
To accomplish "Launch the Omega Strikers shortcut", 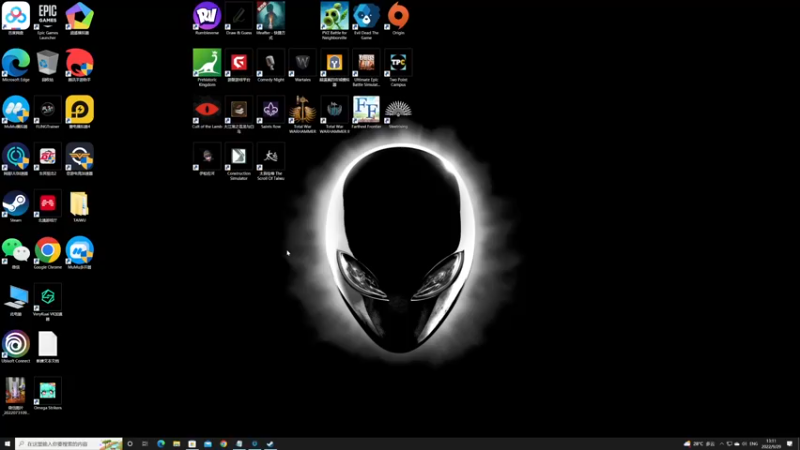I will click(47, 393).
